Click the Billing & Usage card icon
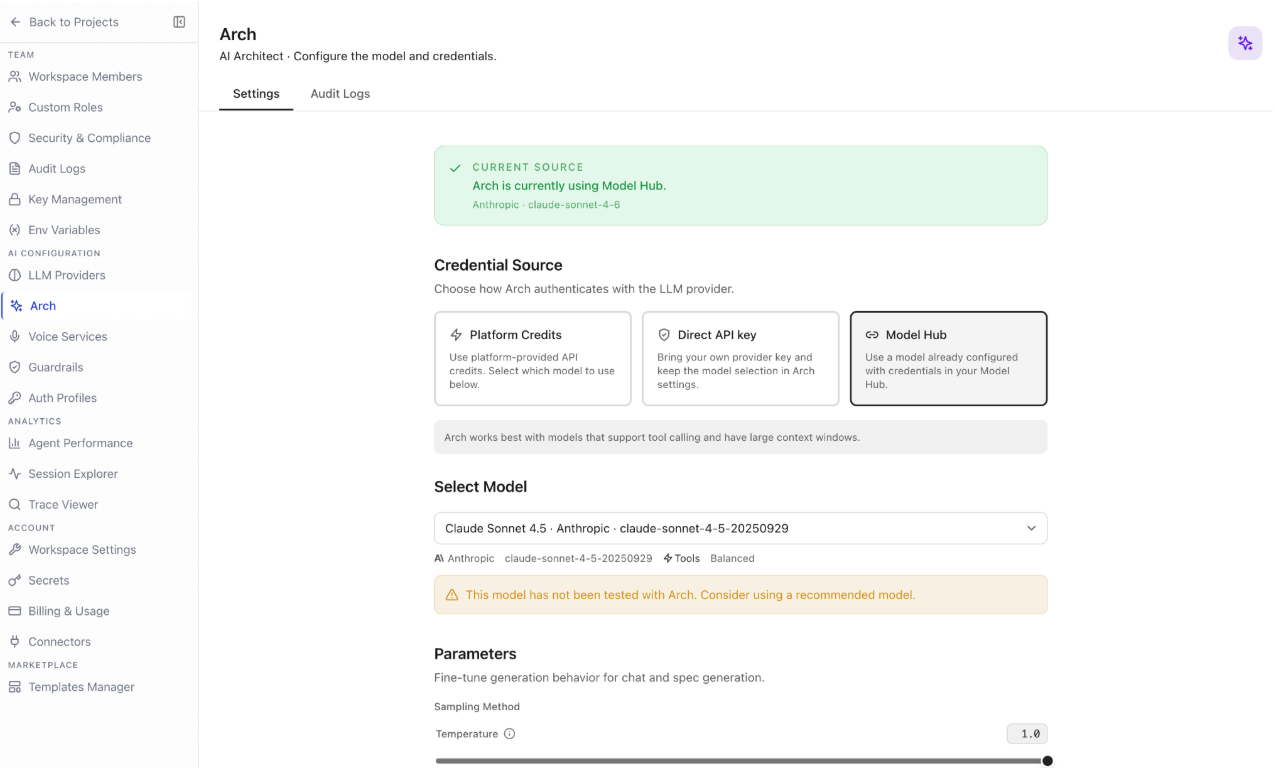Viewport: 1275px width, 770px height. click(x=15, y=611)
